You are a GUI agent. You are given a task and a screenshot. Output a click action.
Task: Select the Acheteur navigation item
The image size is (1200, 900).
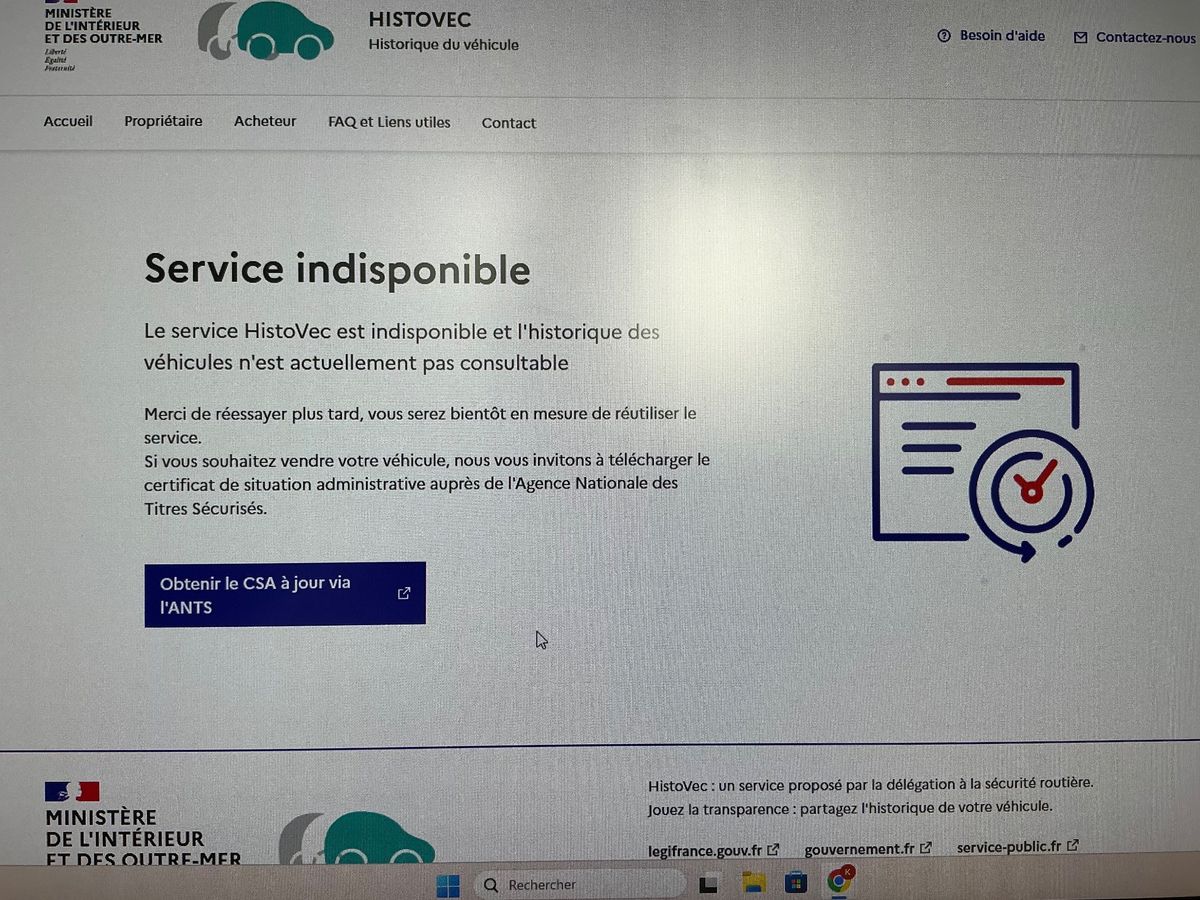click(x=265, y=121)
